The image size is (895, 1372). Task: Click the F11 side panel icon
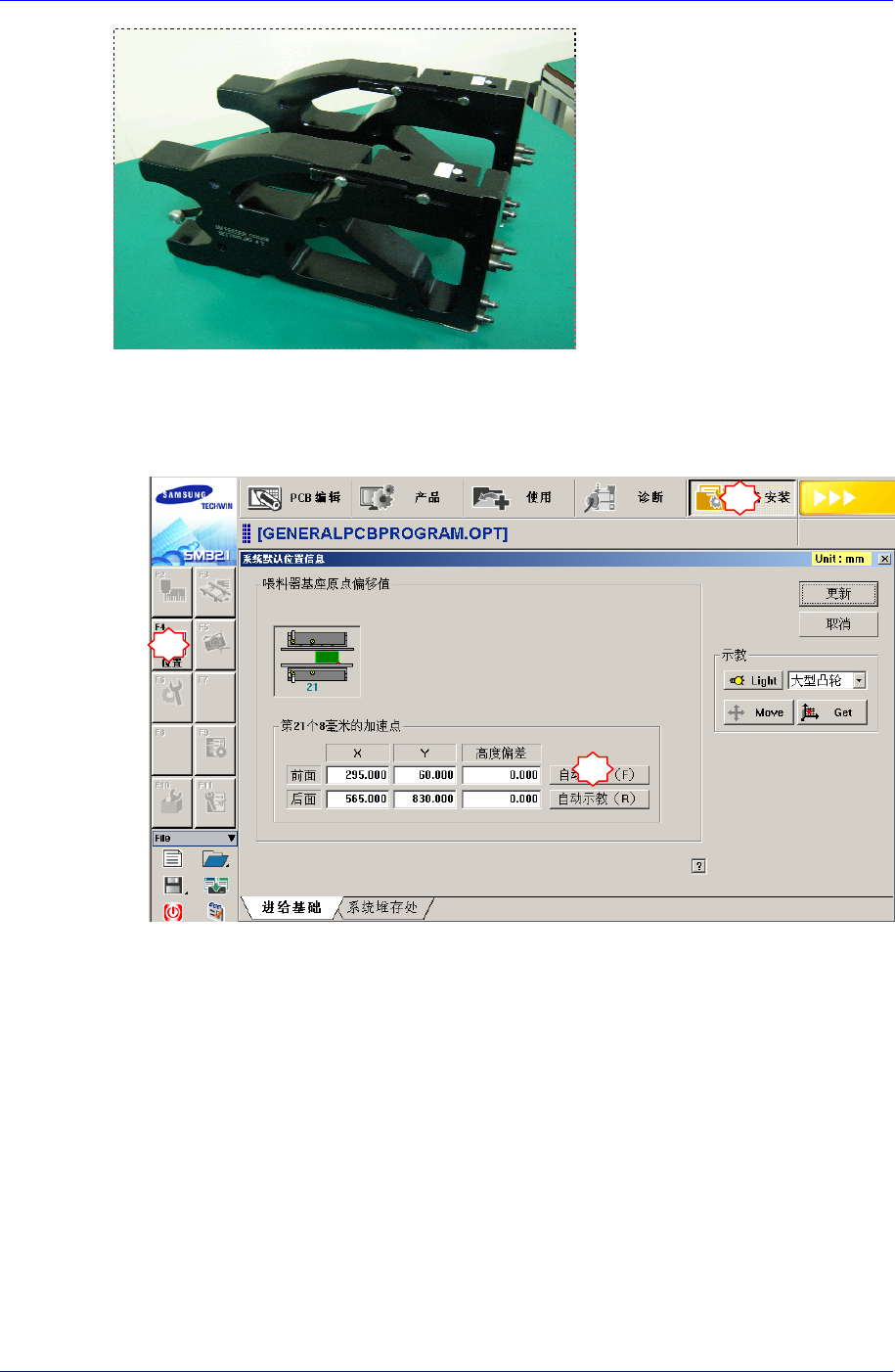coord(215,802)
